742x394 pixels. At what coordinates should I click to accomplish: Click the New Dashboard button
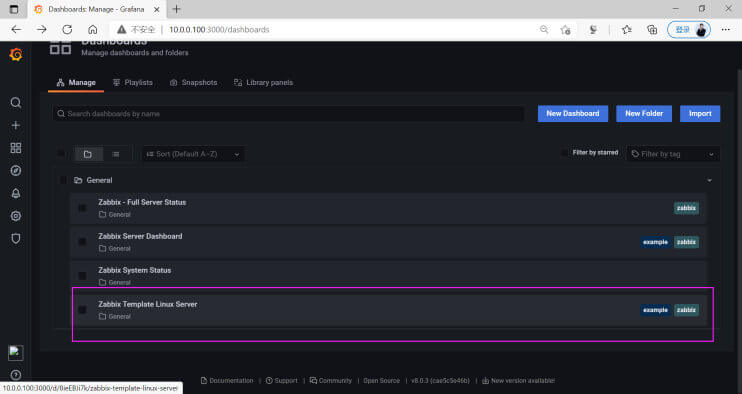573,114
